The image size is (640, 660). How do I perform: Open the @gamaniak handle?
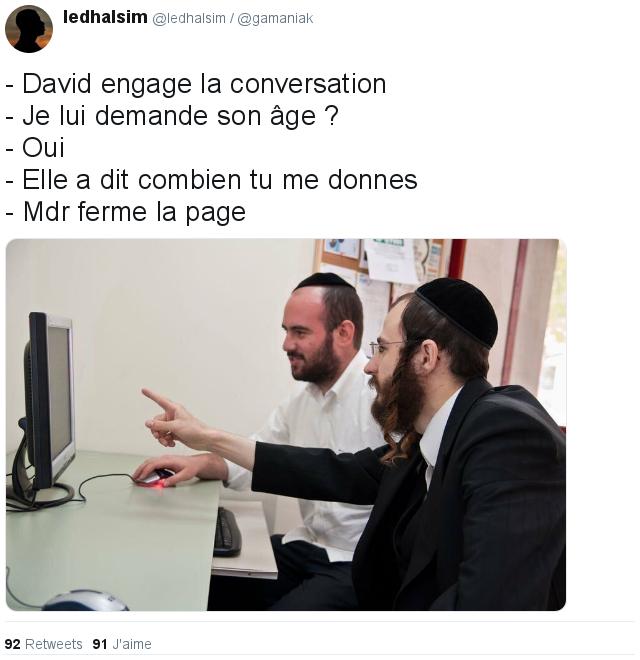[276, 19]
